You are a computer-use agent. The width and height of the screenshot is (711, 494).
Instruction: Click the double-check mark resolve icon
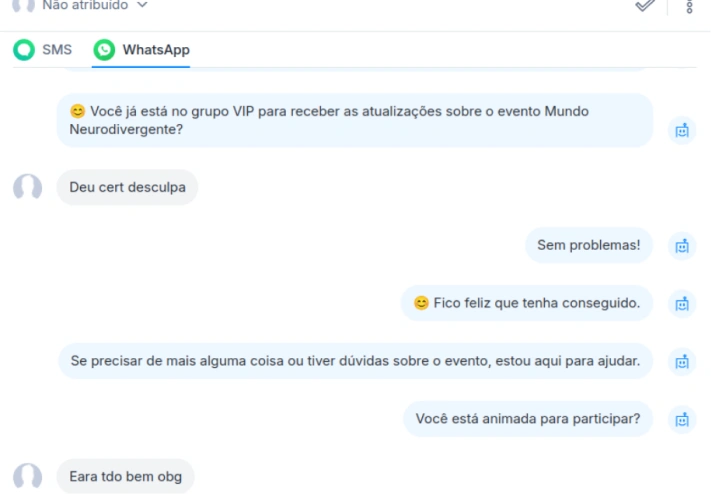(645, 5)
